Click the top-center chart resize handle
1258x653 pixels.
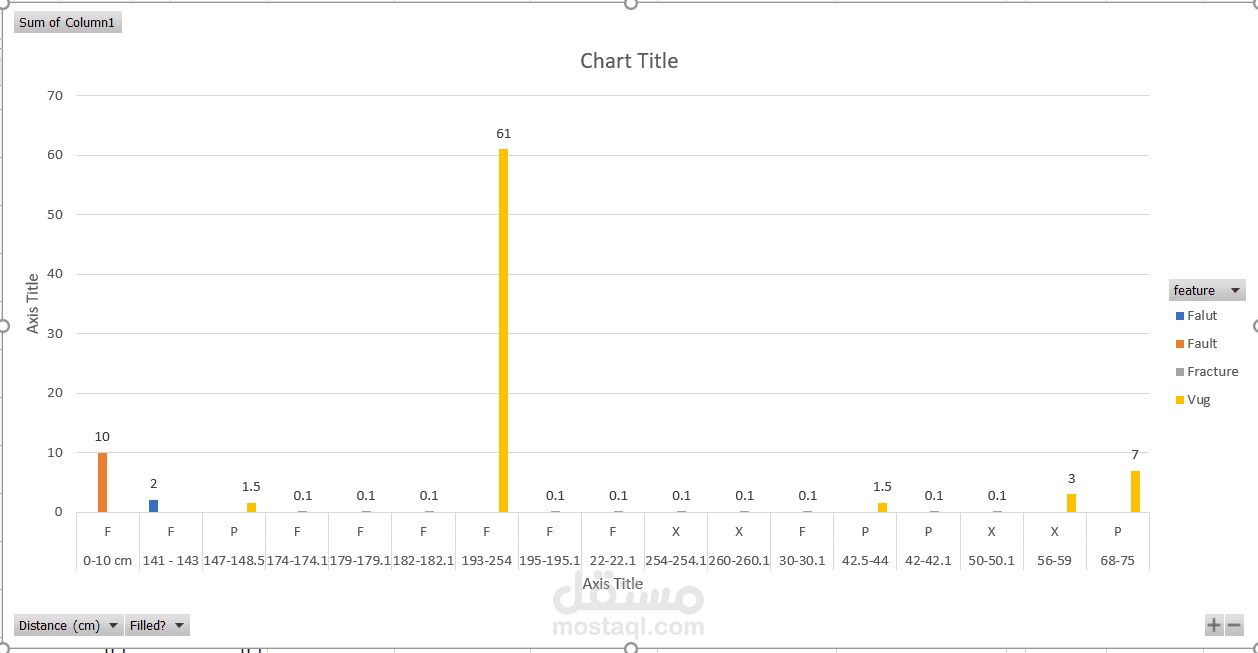tap(630, 3)
